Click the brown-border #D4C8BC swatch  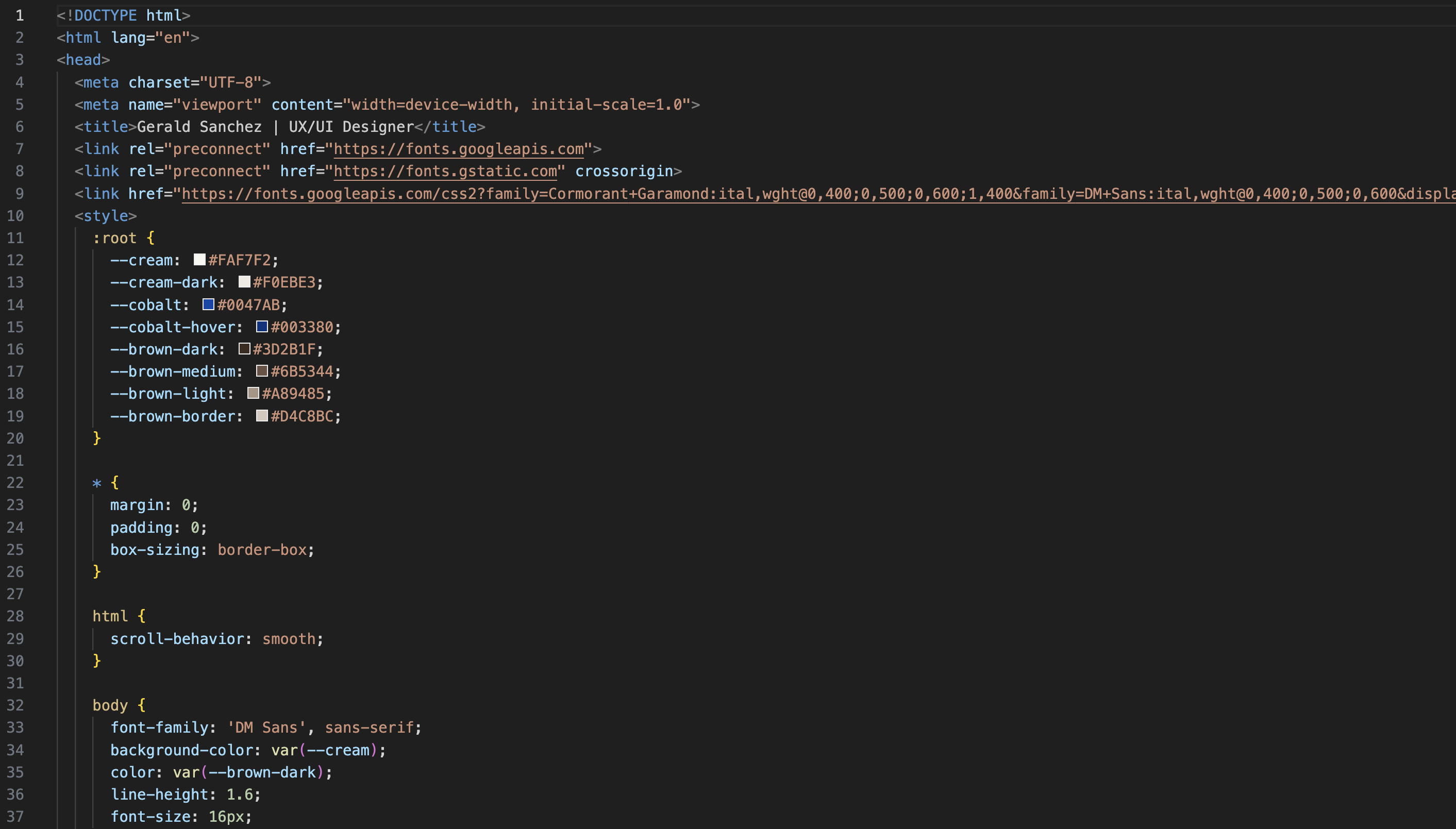pos(262,416)
